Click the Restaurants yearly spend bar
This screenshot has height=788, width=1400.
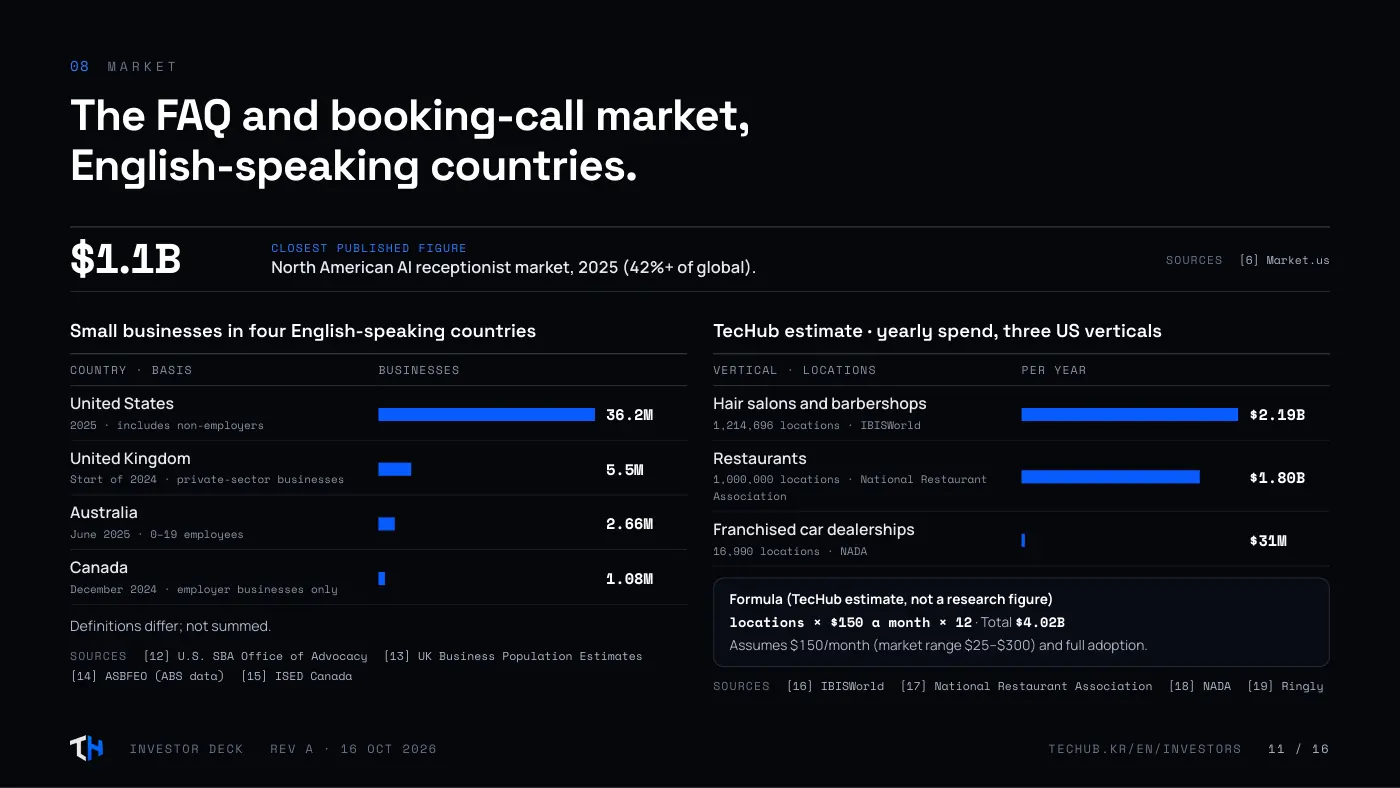pos(1110,477)
